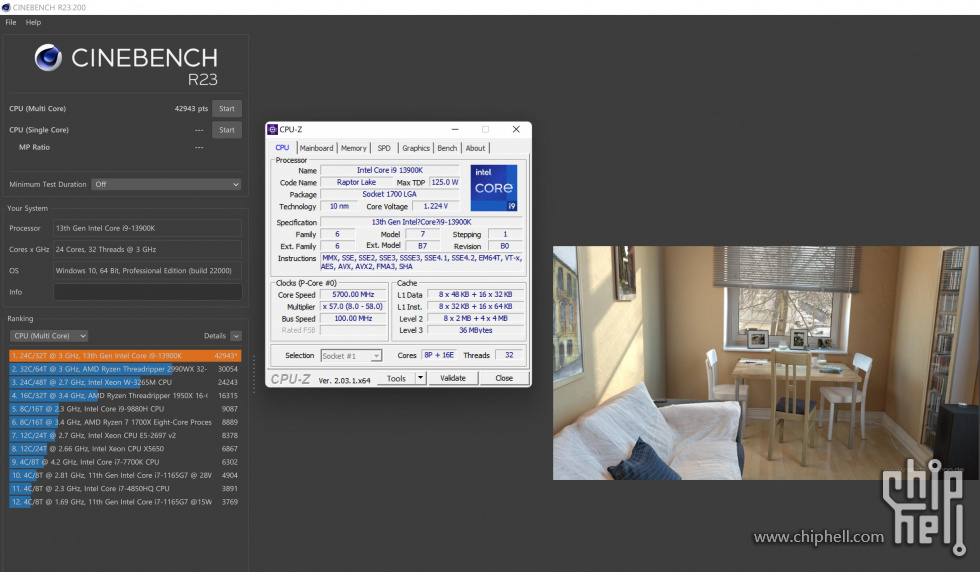Viewport: 980px width, 572px height.
Task: Click the Max TDP value 125.0 W
Action: pyautogui.click(x=444, y=183)
